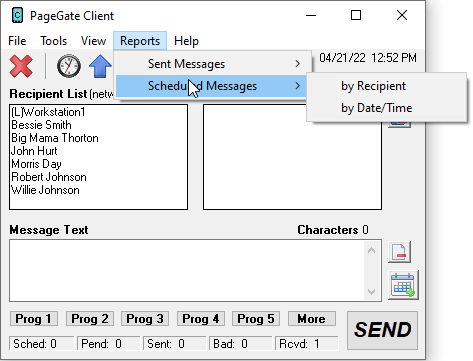Click the Rcvd: 1 status field
The height and width of the screenshot is (361, 473).
coord(306,343)
